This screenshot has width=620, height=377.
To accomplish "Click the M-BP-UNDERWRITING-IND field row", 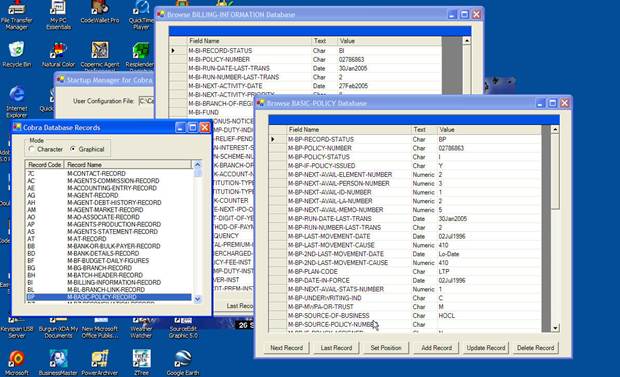I will pyautogui.click(x=405, y=298).
